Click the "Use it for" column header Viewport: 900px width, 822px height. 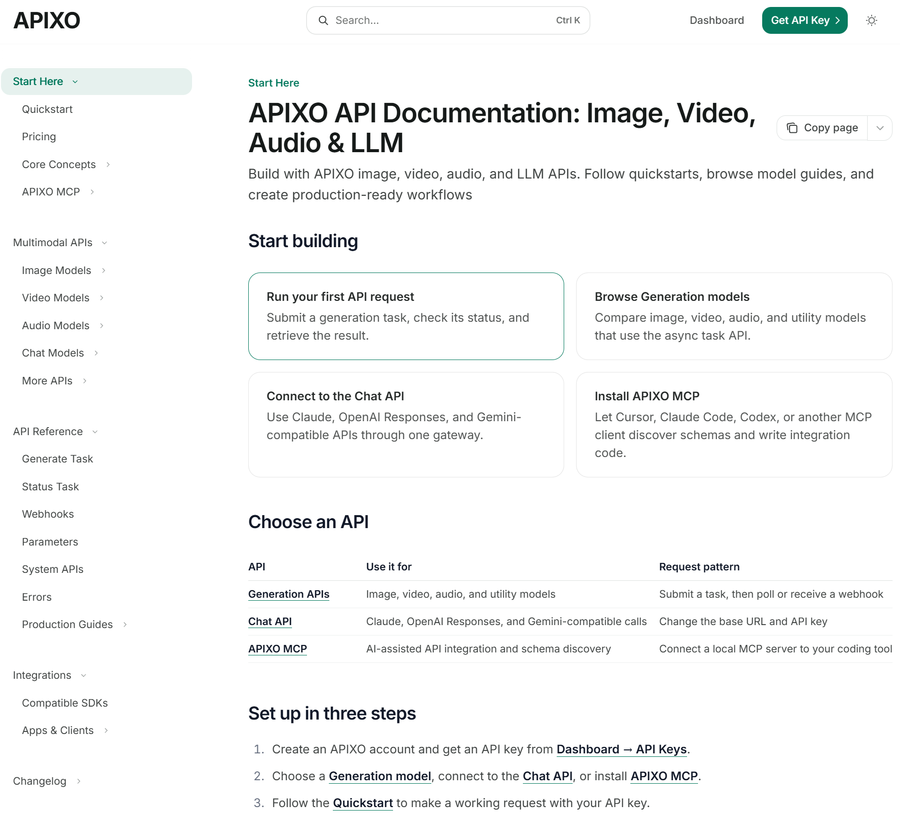[x=389, y=567]
